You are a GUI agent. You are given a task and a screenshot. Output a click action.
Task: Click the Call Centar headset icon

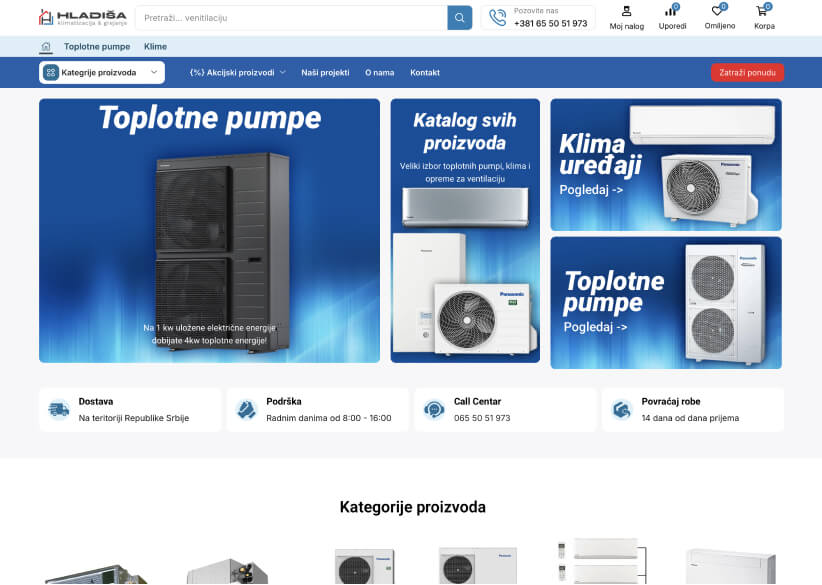(x=433, y=409)
